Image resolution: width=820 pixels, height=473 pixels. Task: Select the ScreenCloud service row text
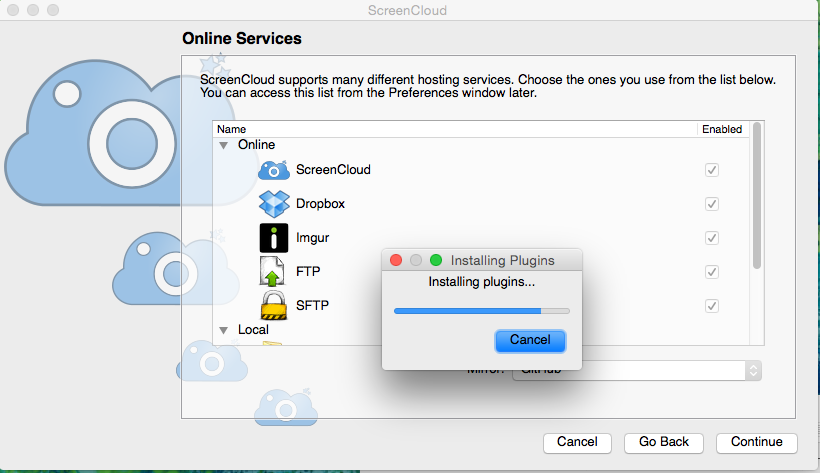[x=333, y=170]
